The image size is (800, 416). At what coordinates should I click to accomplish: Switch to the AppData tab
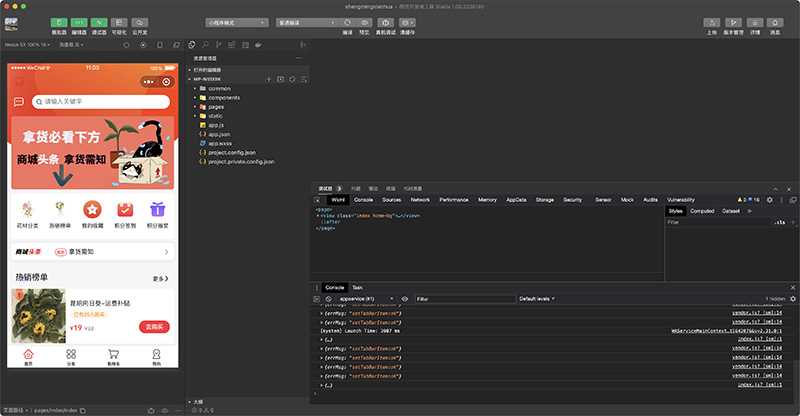(516, 200)
